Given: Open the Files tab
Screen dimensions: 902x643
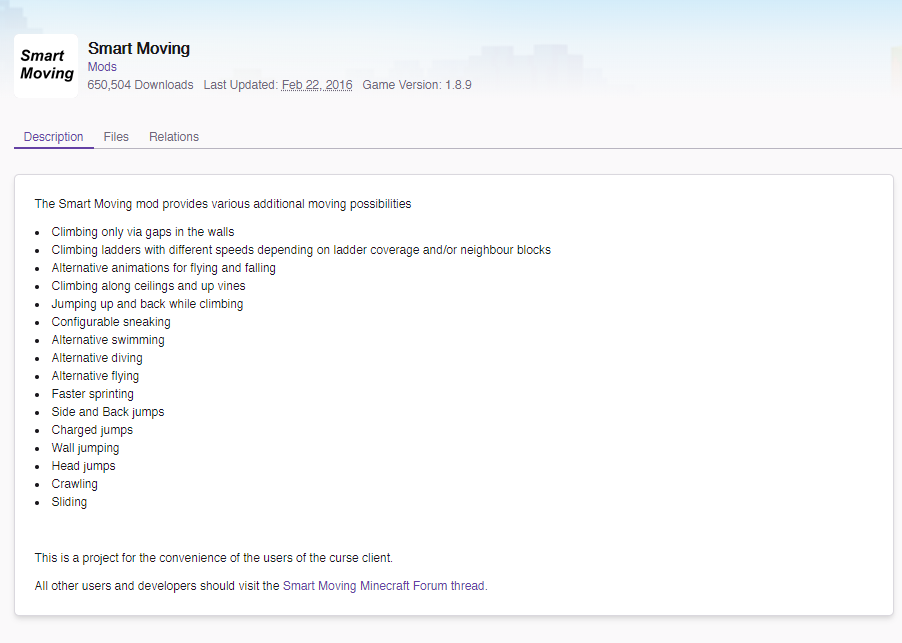Looking at the screenshot, I should coord(116,137).
